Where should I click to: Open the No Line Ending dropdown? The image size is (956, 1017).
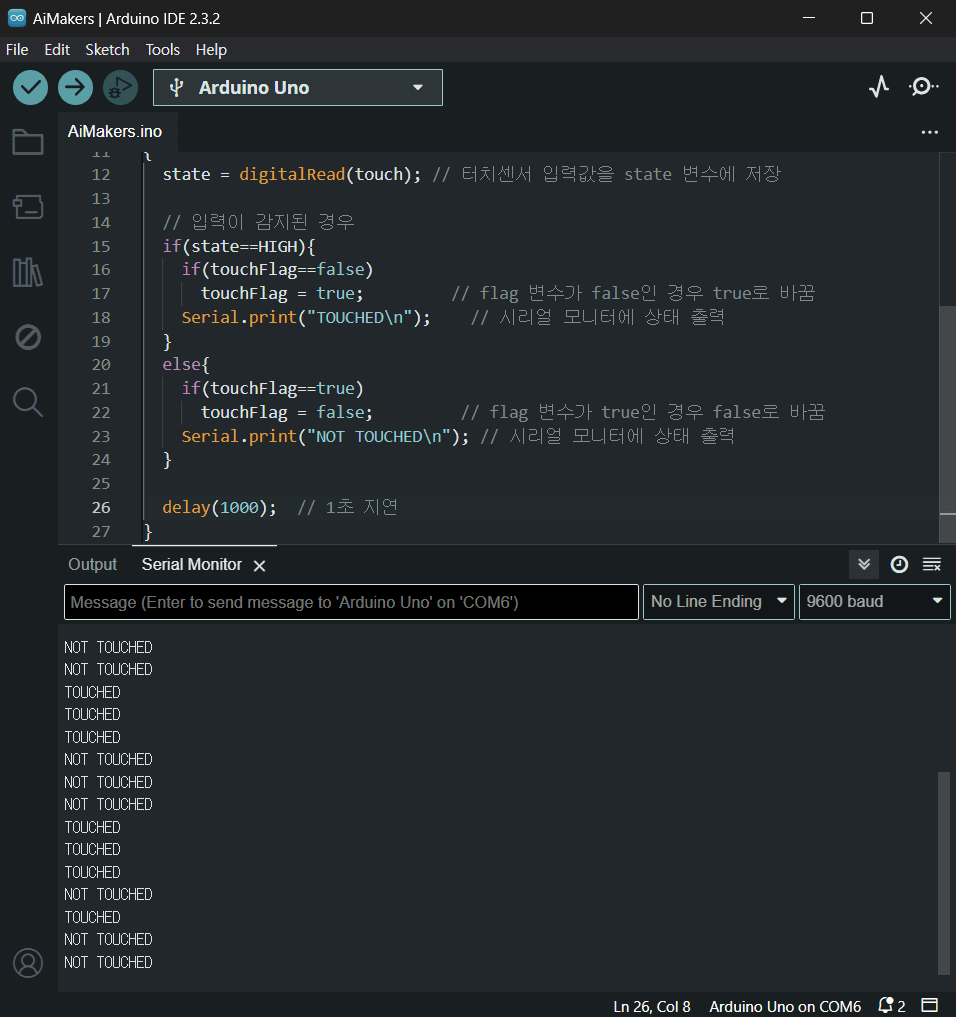718,602
